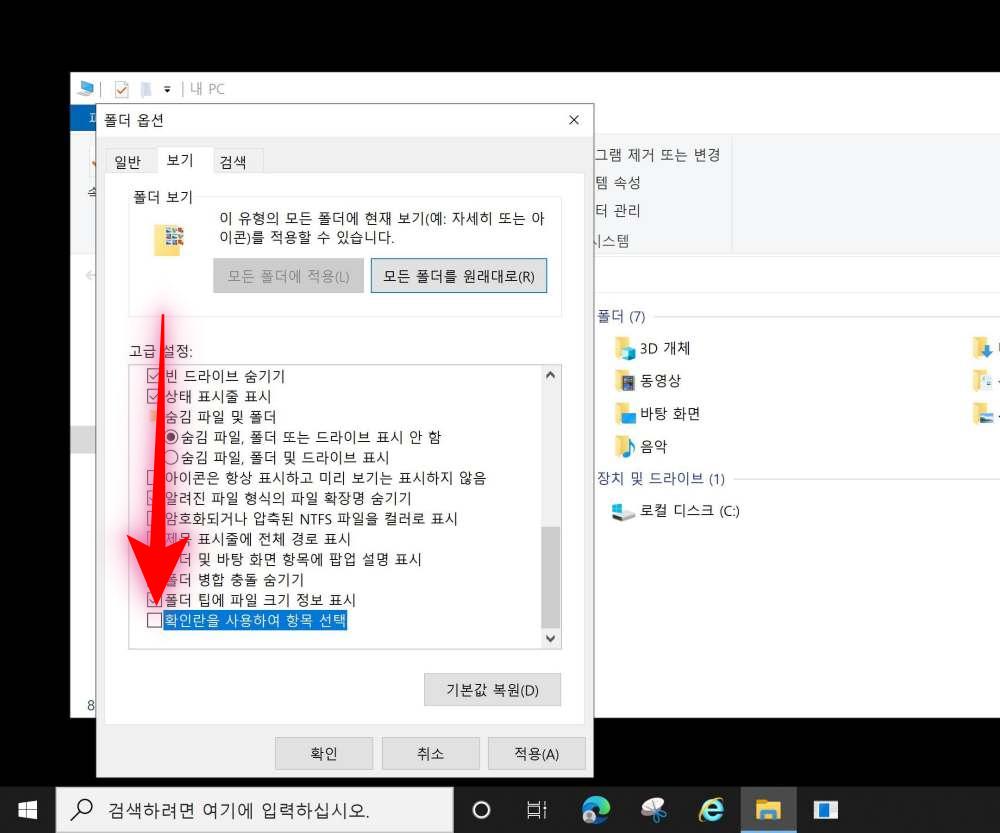Open Microsoft Edge from the taskbar
This screenshot has height=833, width=1000.
click(598, 808)
